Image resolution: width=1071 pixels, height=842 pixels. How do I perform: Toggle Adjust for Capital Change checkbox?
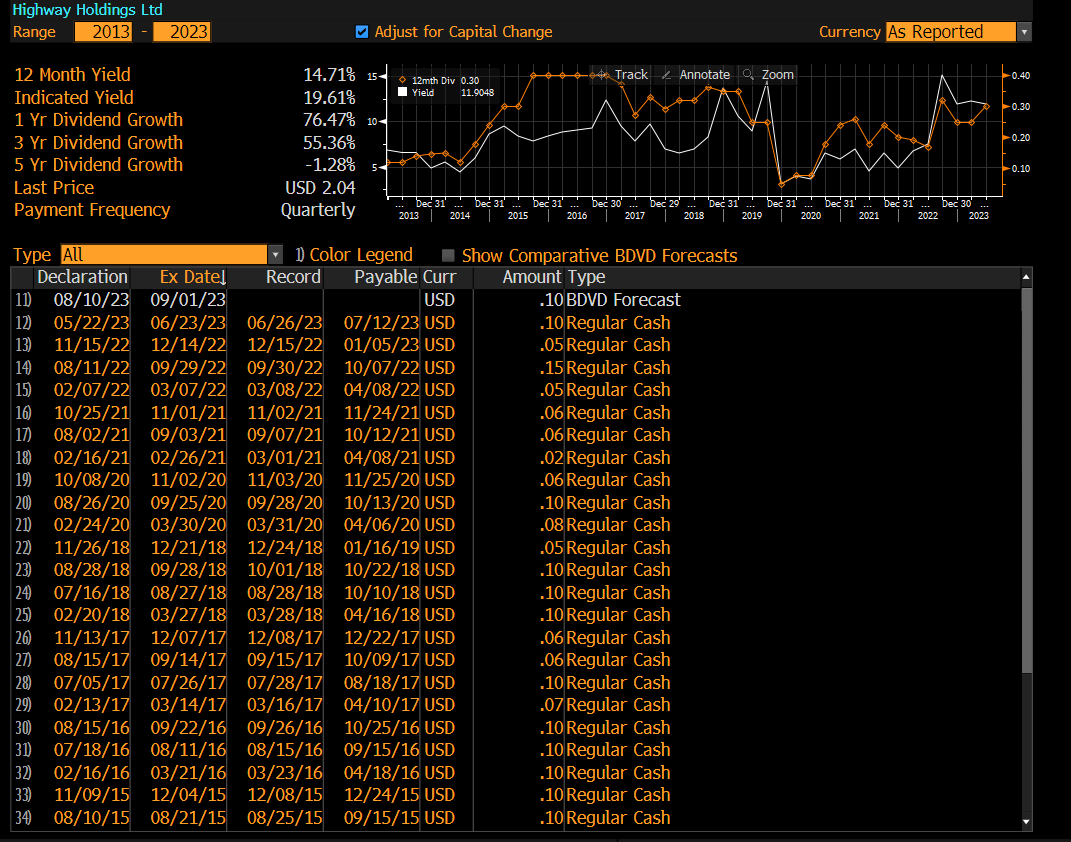pos(362,31)
